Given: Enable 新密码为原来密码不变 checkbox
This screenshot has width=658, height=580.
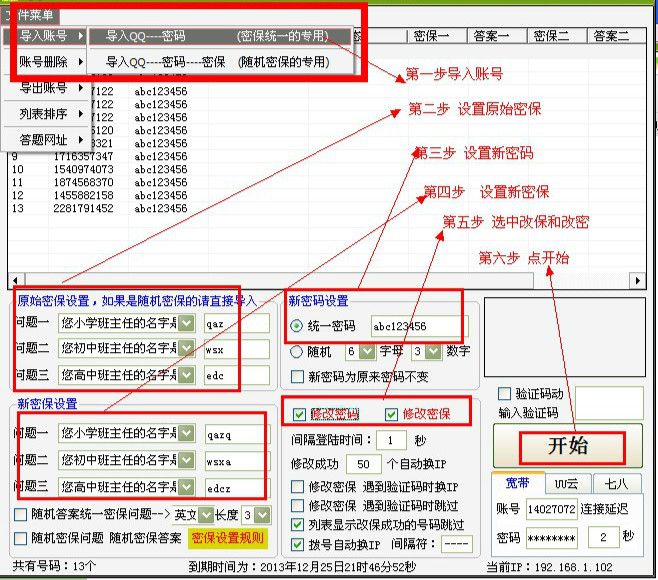Looking at the screenshot, I should tap(297, 377).
